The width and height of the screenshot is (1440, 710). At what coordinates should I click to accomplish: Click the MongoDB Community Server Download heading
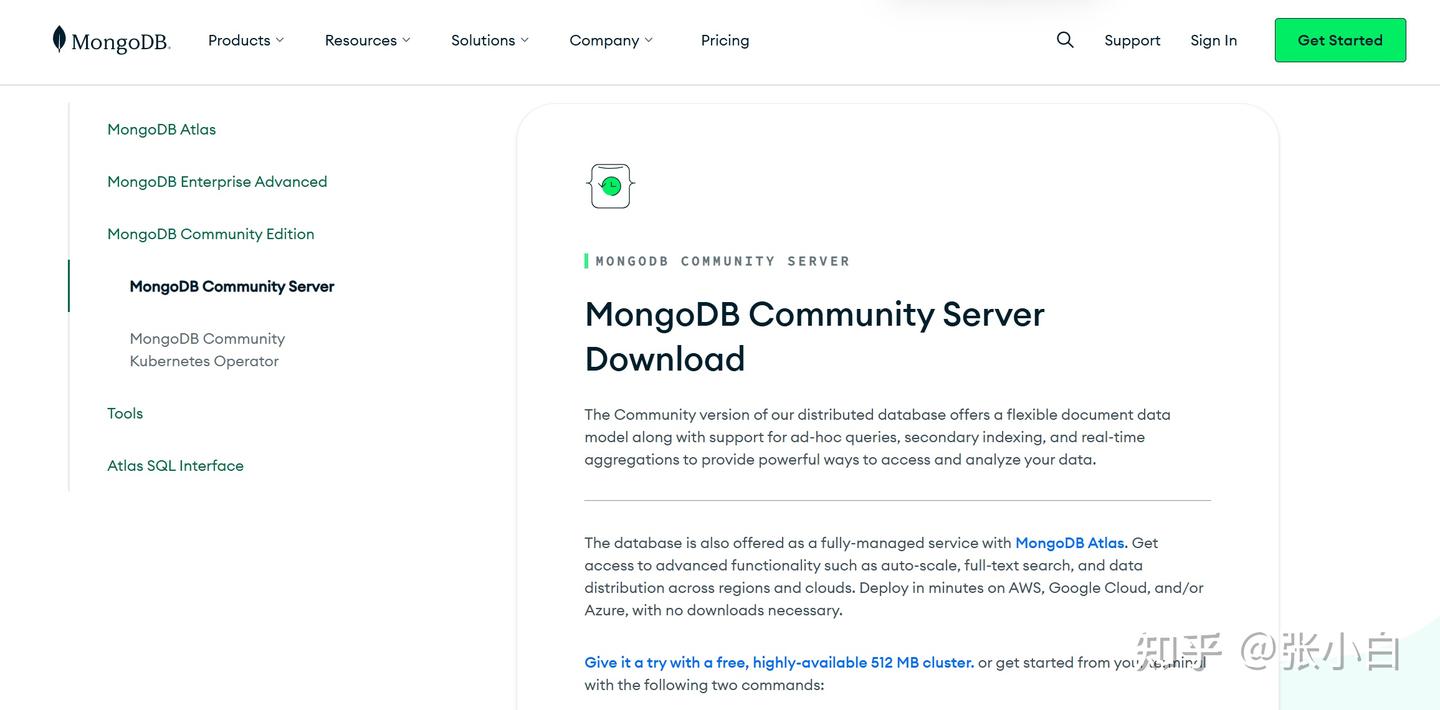[814, 336]
